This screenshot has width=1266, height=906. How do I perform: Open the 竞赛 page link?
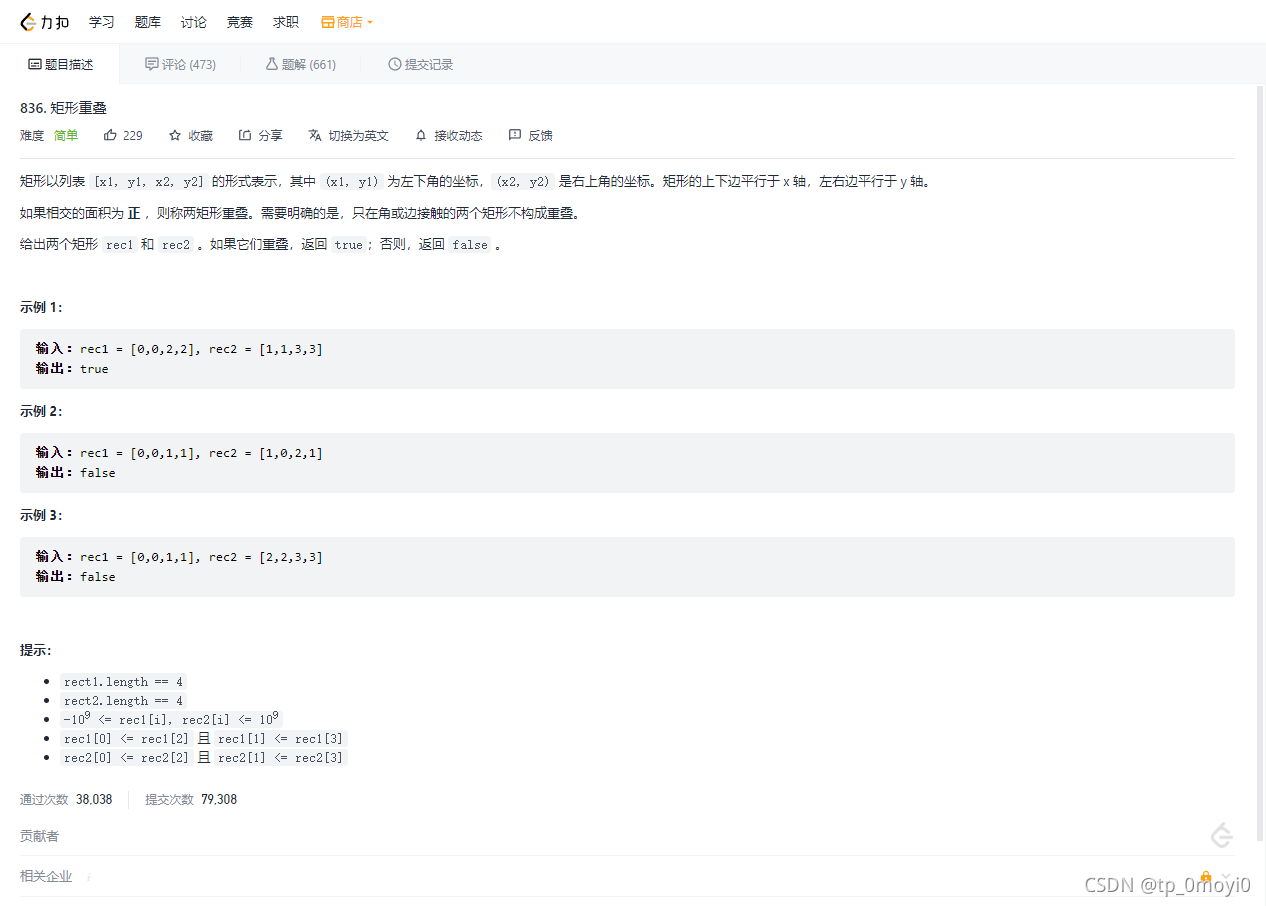pos(239,21)
